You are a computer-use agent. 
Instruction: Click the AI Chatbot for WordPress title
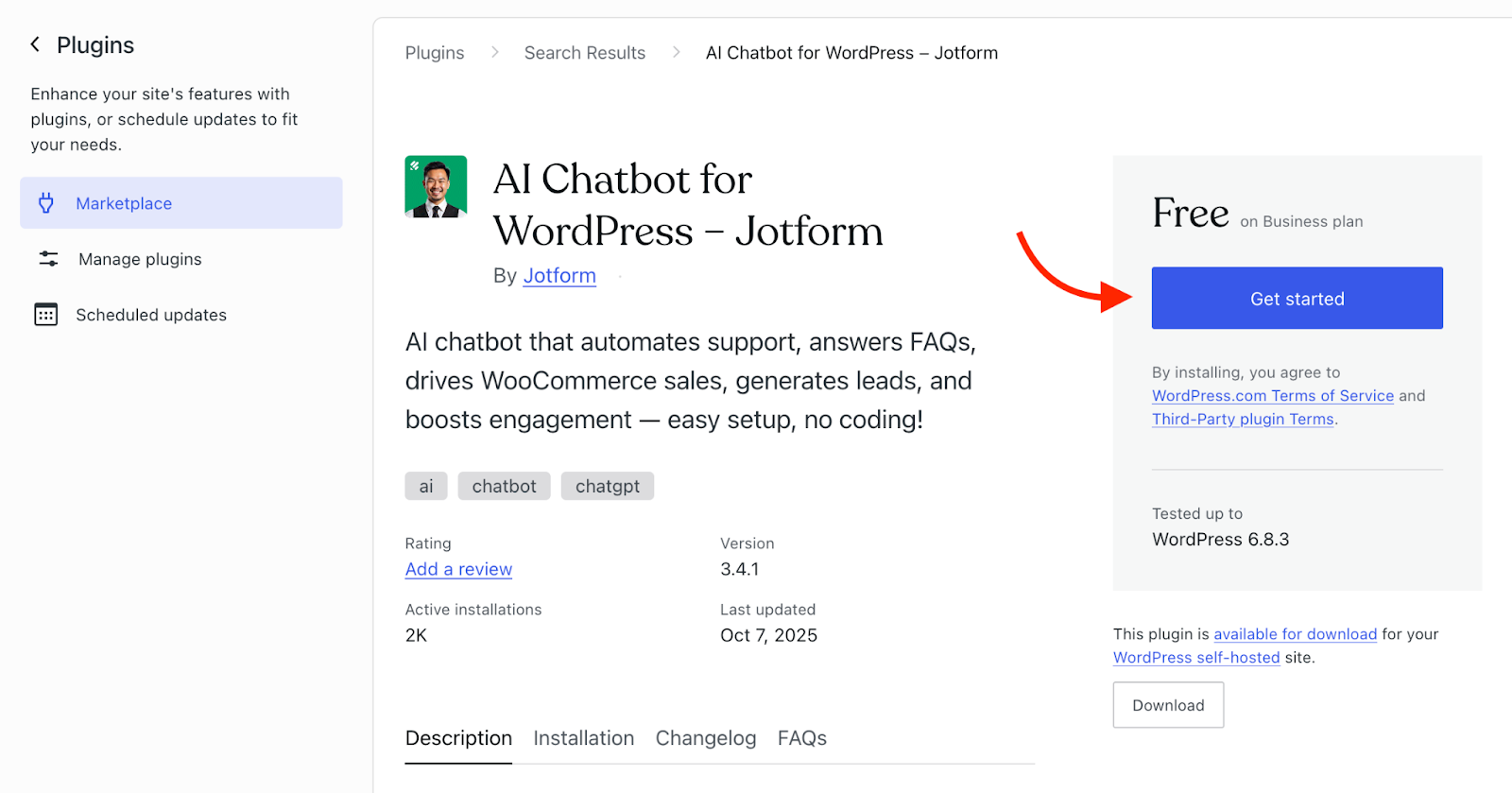click(x=688, y=205)
